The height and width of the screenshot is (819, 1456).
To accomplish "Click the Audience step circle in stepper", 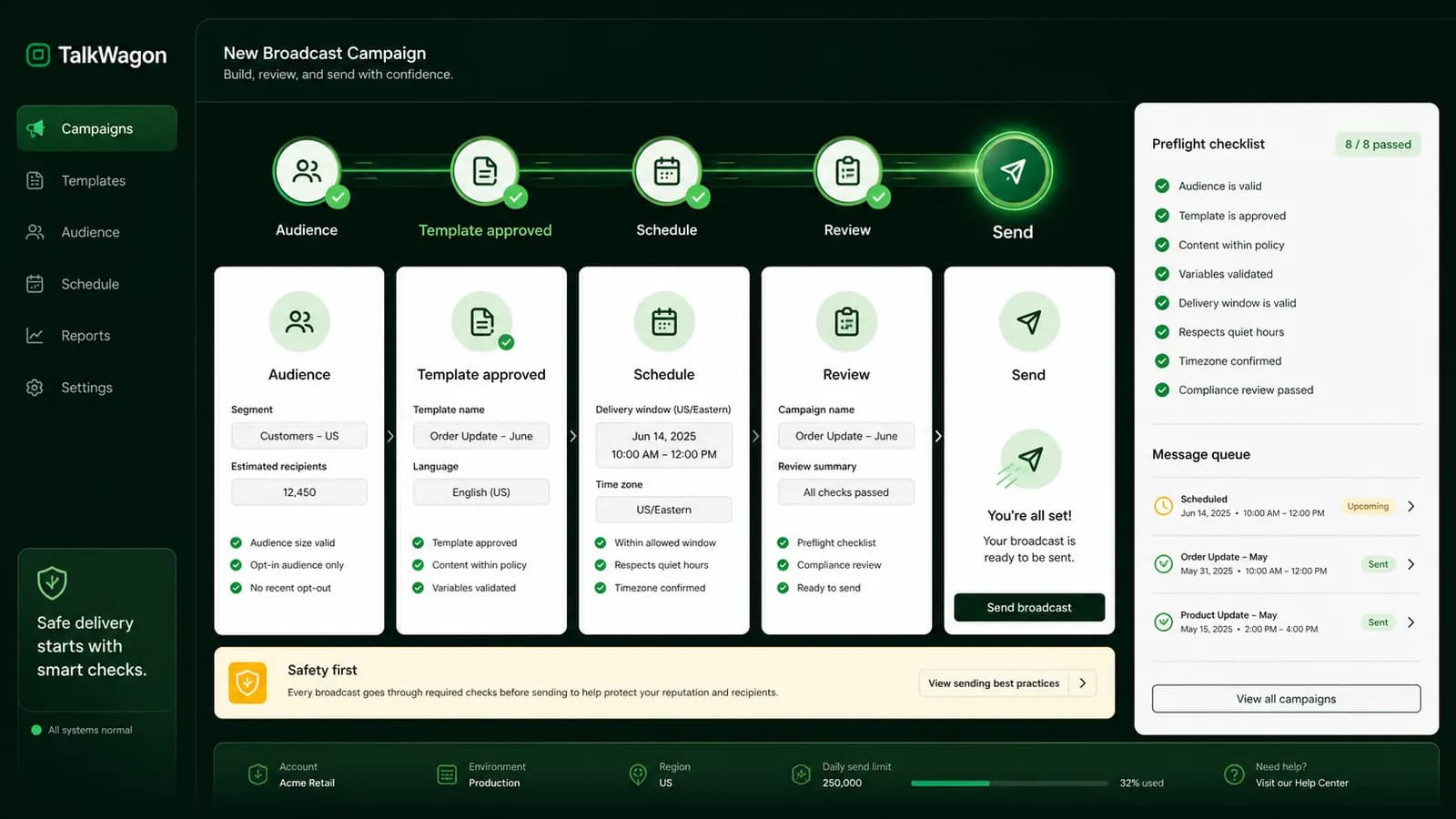I will coord(307,171).
